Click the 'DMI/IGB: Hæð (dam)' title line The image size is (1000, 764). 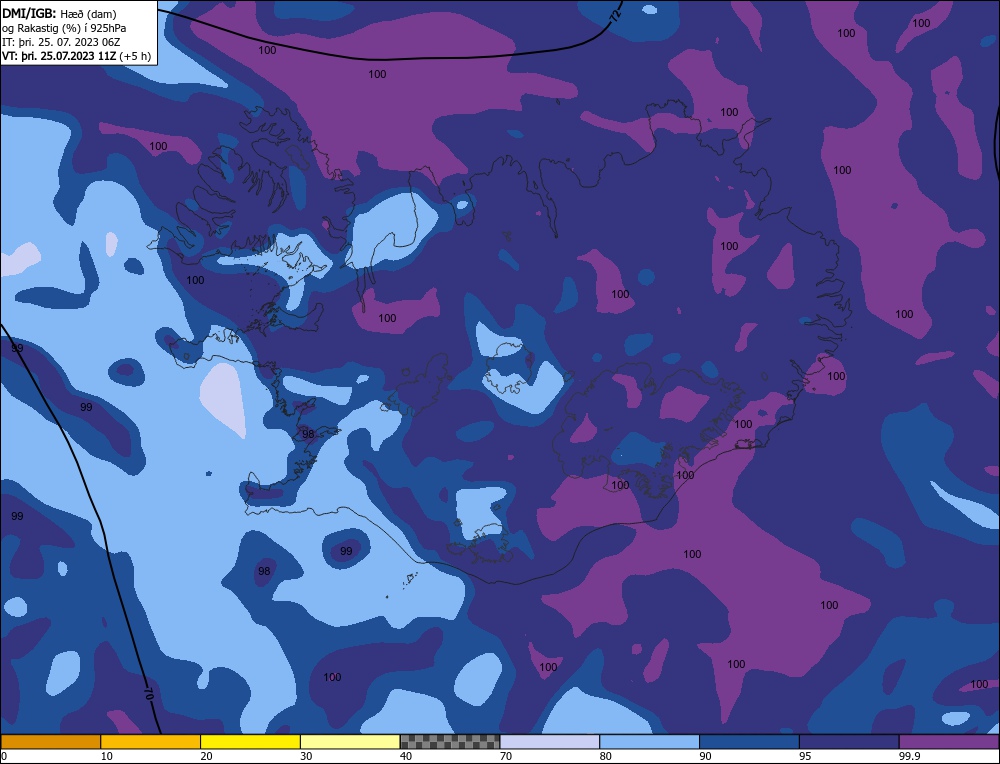pos(59,13)
